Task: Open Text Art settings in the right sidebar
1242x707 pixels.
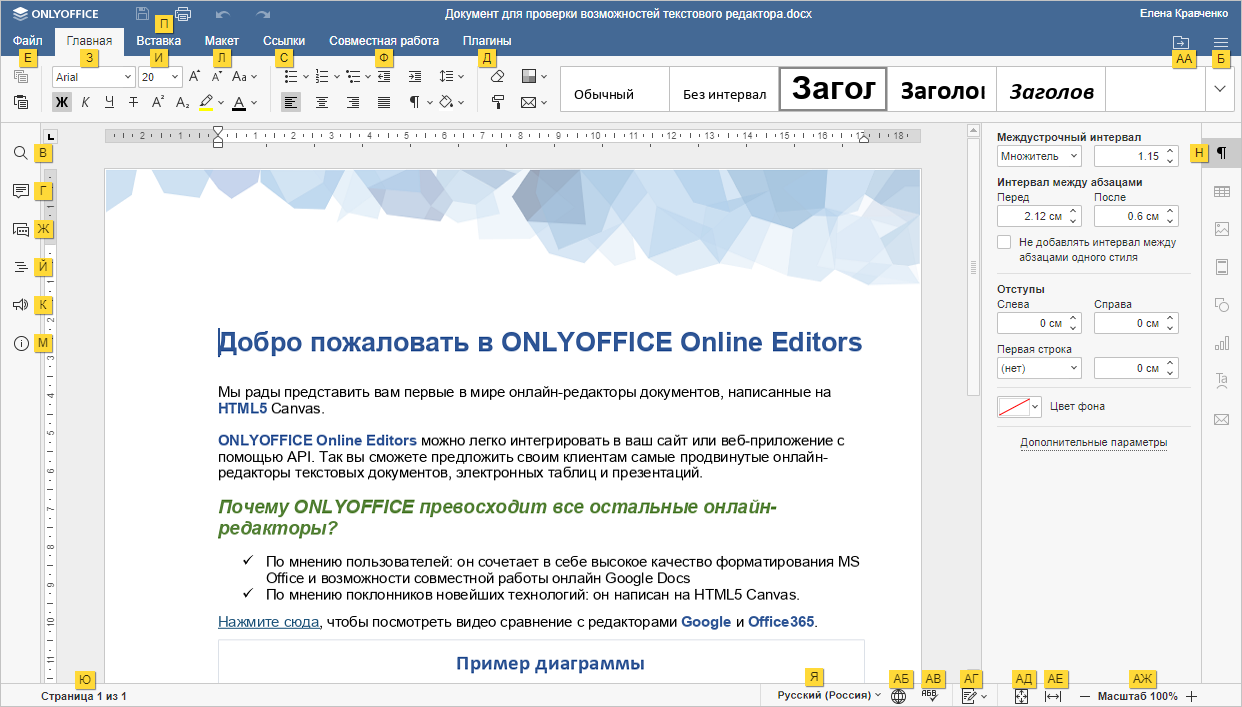Action: [1221, 381]
